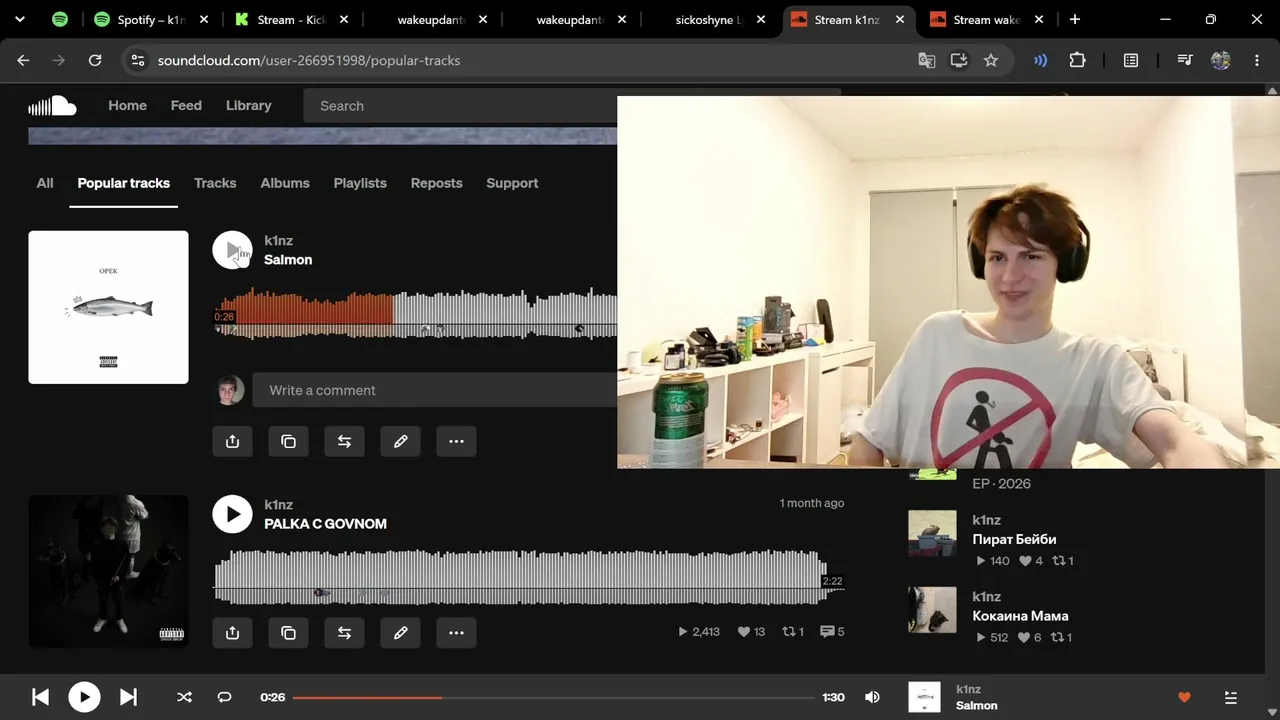Toggle repeat in player bar
The width and height of the screenshot is (1280, 720).
point(224,697)
